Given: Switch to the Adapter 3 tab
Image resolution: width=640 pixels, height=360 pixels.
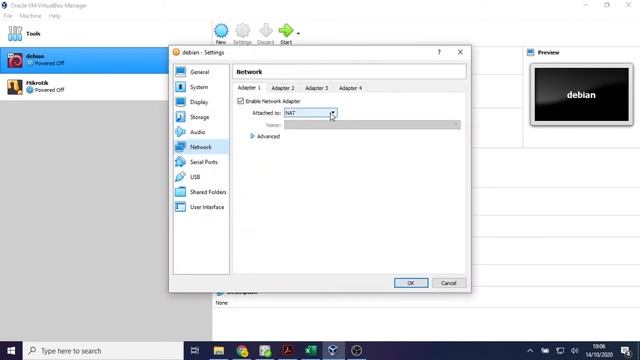Looking at the screenshot, I should coord(317,88).
